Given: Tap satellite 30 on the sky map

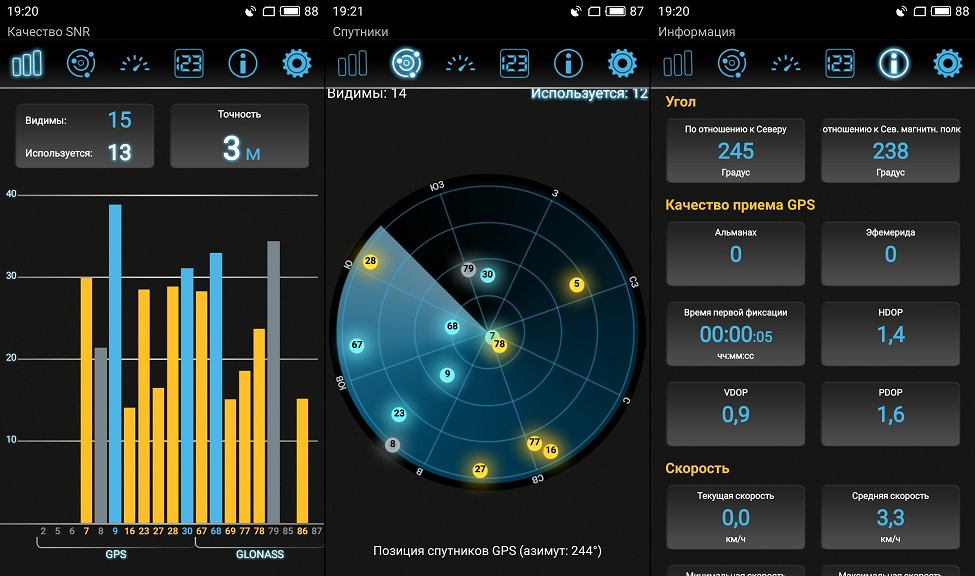Looking at the screenshot, I should point(488,274).
